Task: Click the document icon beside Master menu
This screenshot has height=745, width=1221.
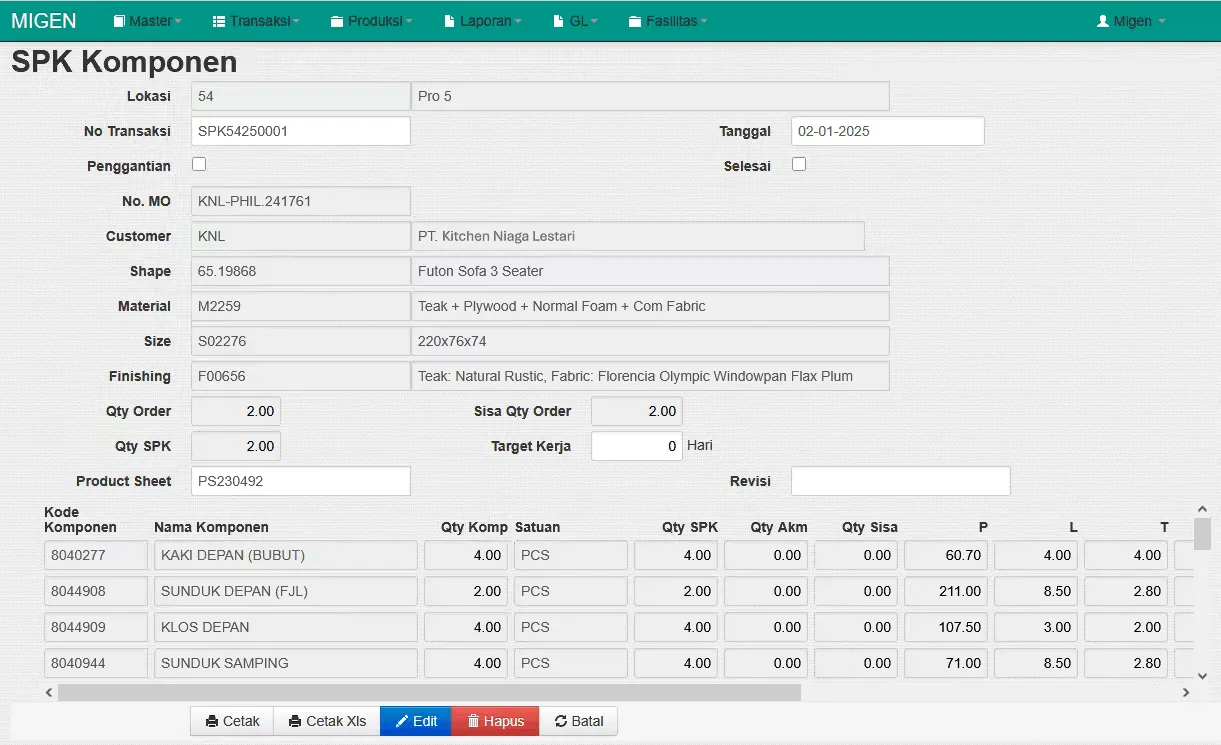Action: pos(119,21)
